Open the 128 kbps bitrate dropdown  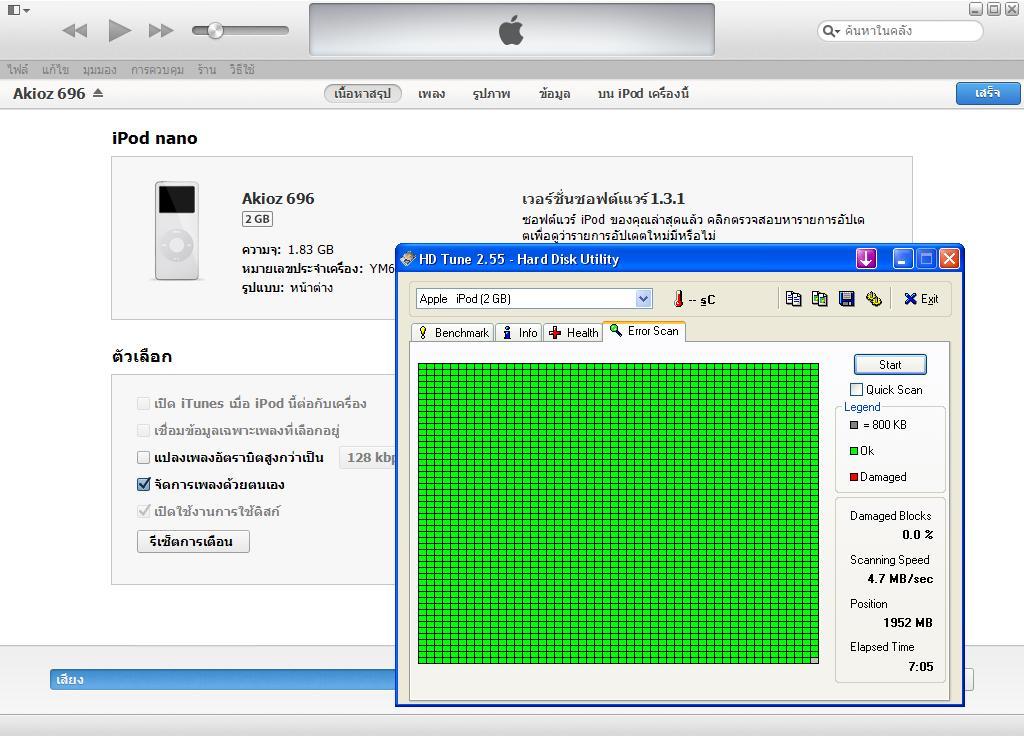point(369,457)
